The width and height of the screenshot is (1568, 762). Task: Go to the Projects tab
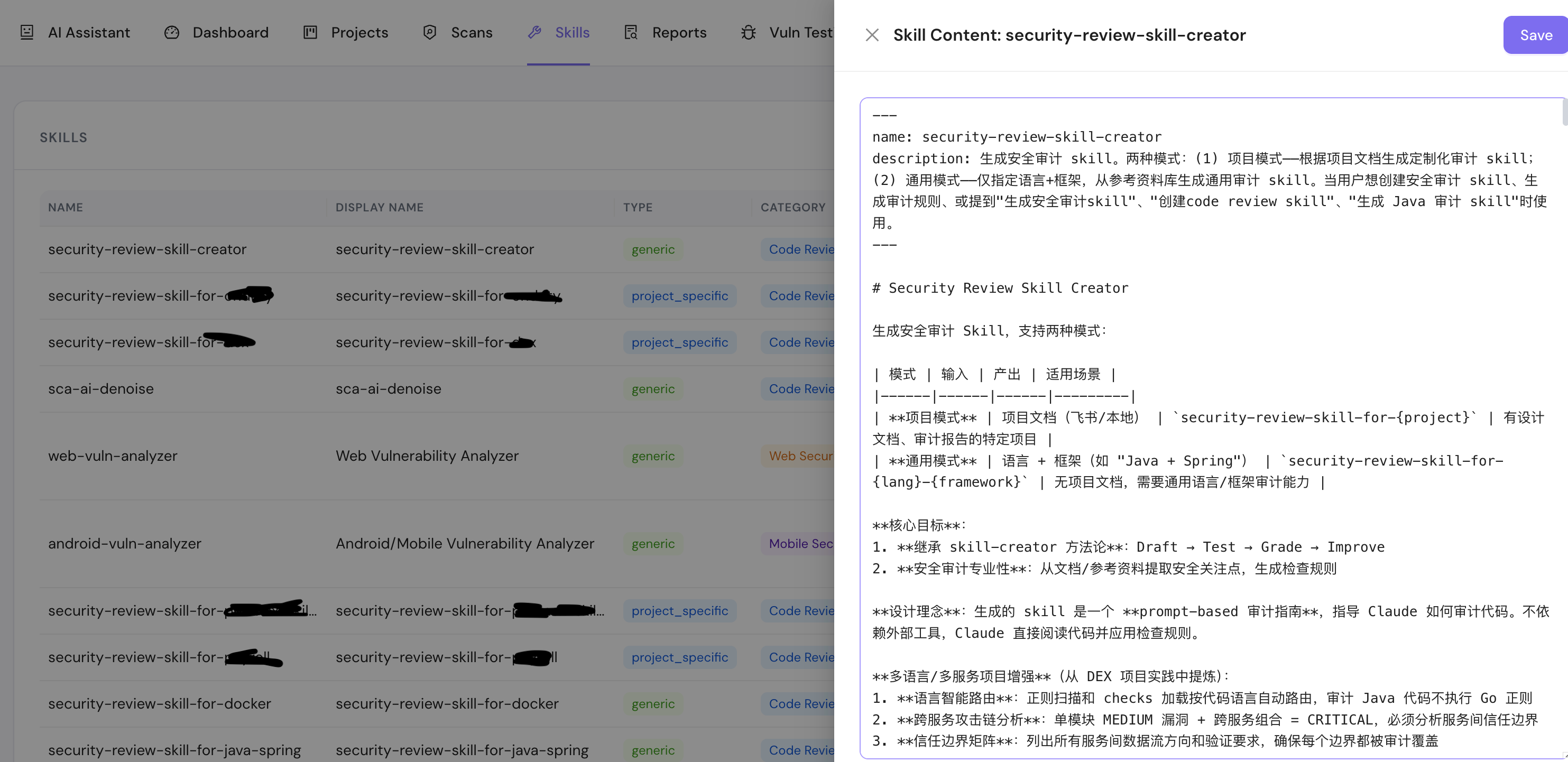click(345, 32)
